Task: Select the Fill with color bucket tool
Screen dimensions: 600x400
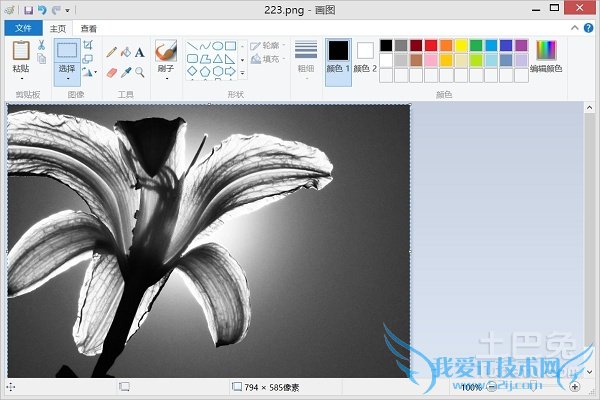Action: (x=126, y=52)
